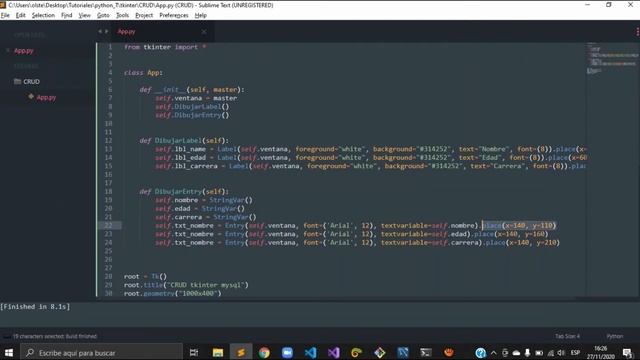Open Visual Studio Code from taskbar
Screen dimensions: 640x360
pos(310,352)
